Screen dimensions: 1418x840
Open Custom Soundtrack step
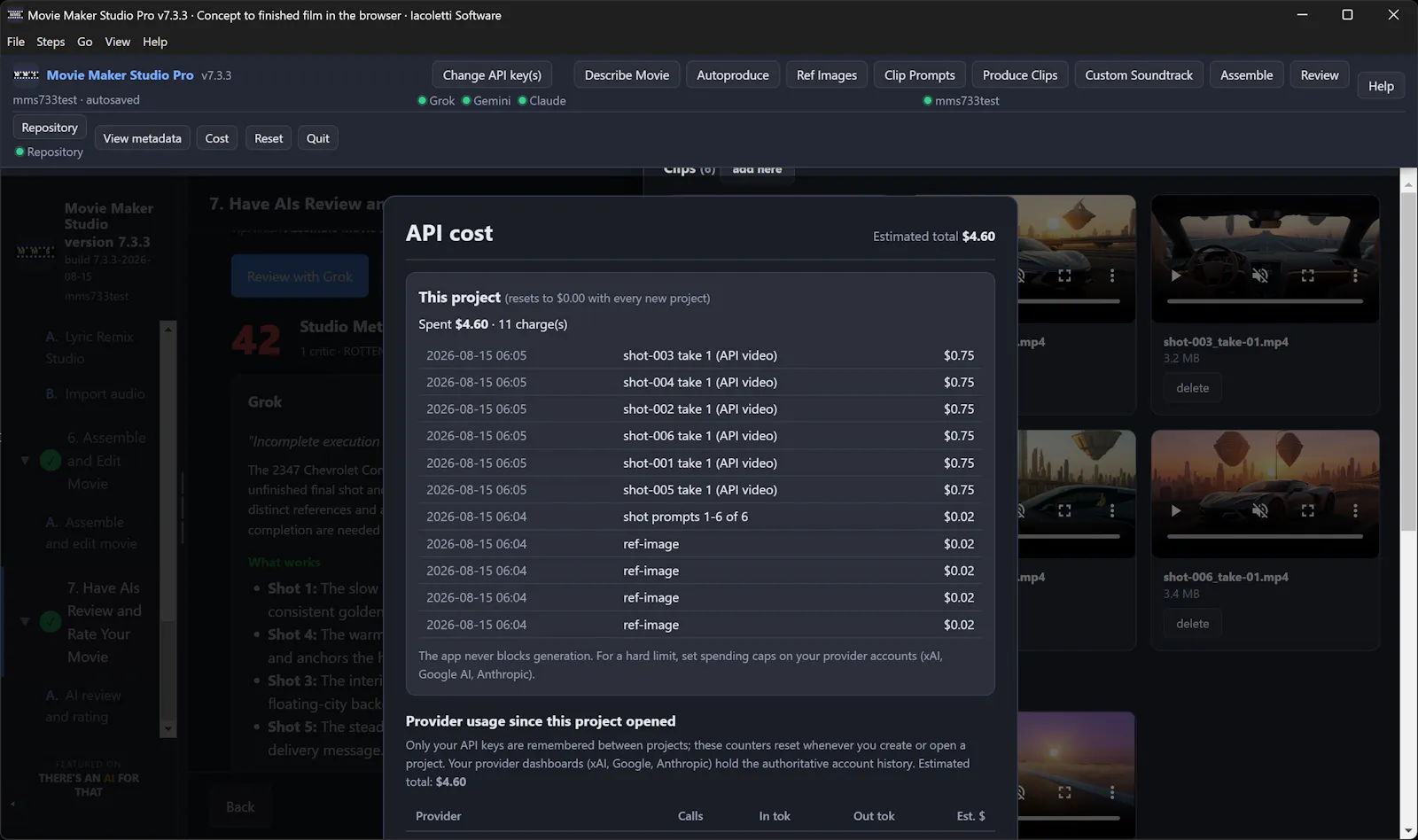(1139, 75)
